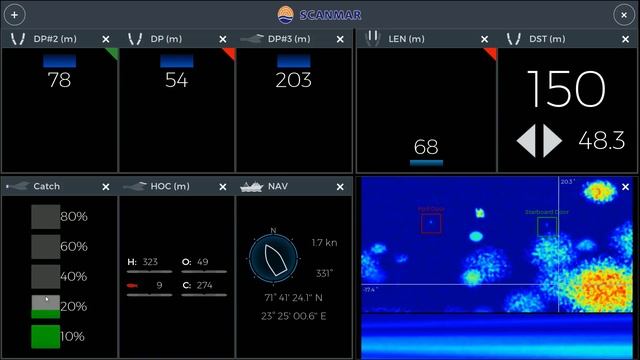Click the green corner flag on DP#2
Viewport: 640px width, 360px height.
(113, 54)
